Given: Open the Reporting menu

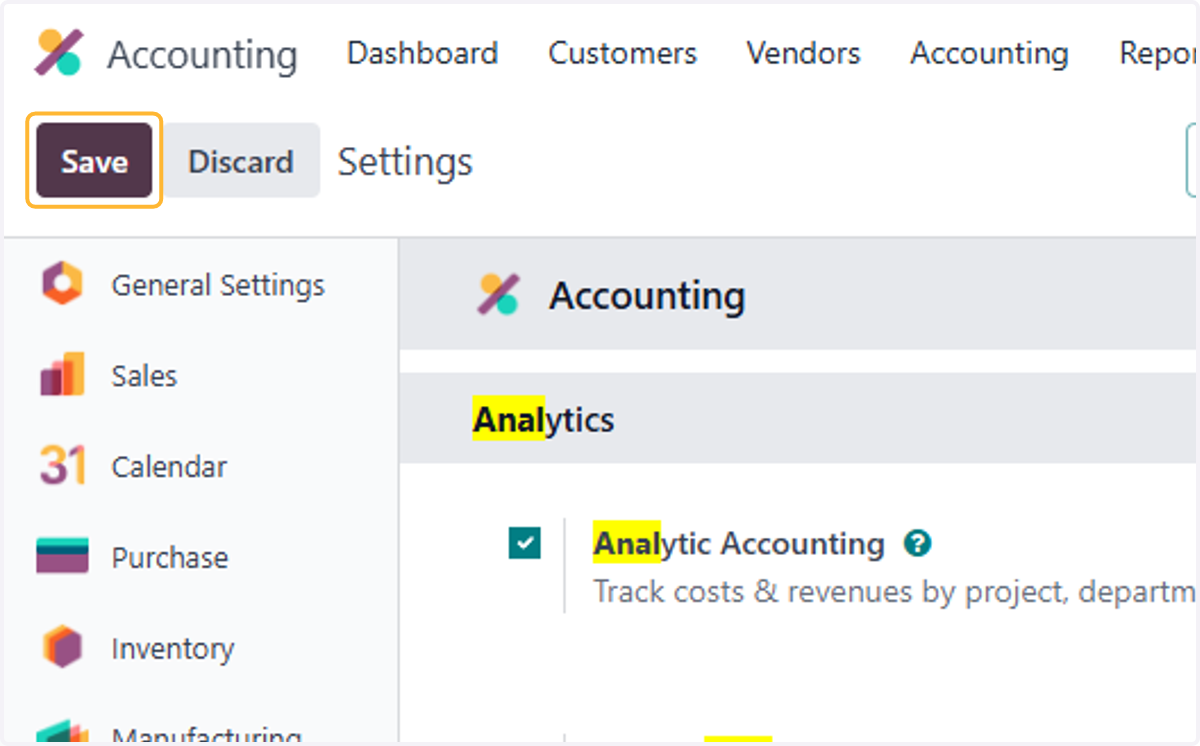Looking at the screenshot, I should [x=1158, y=53].
